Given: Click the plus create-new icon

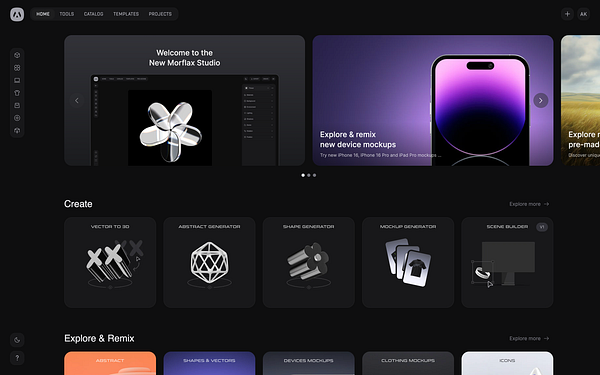Looking at the screenshot, I should (567, 14).
